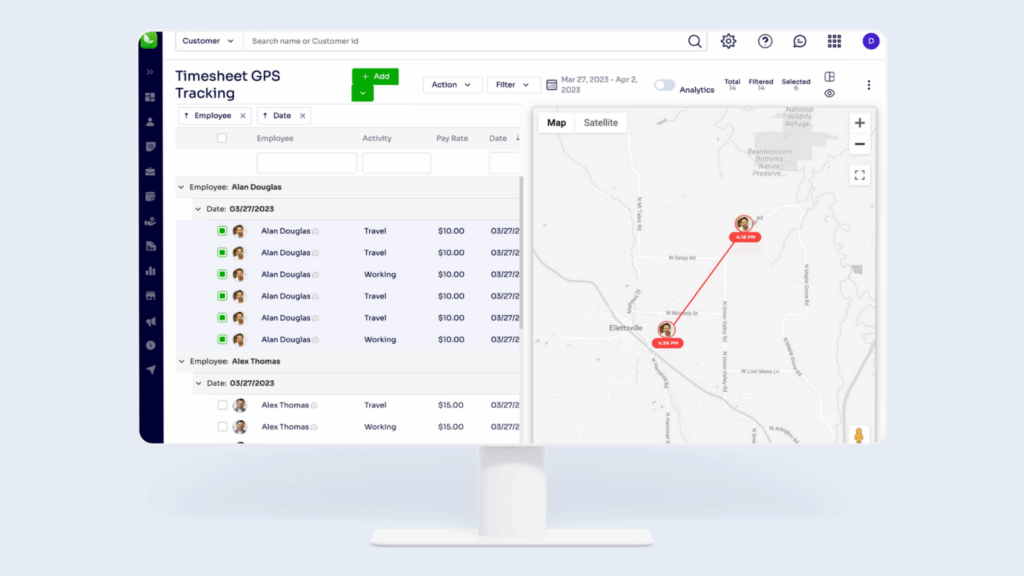This screenshot has width=1024, height=576.
Task: Switch to the Satellite map view
Action: click(600, 122)
